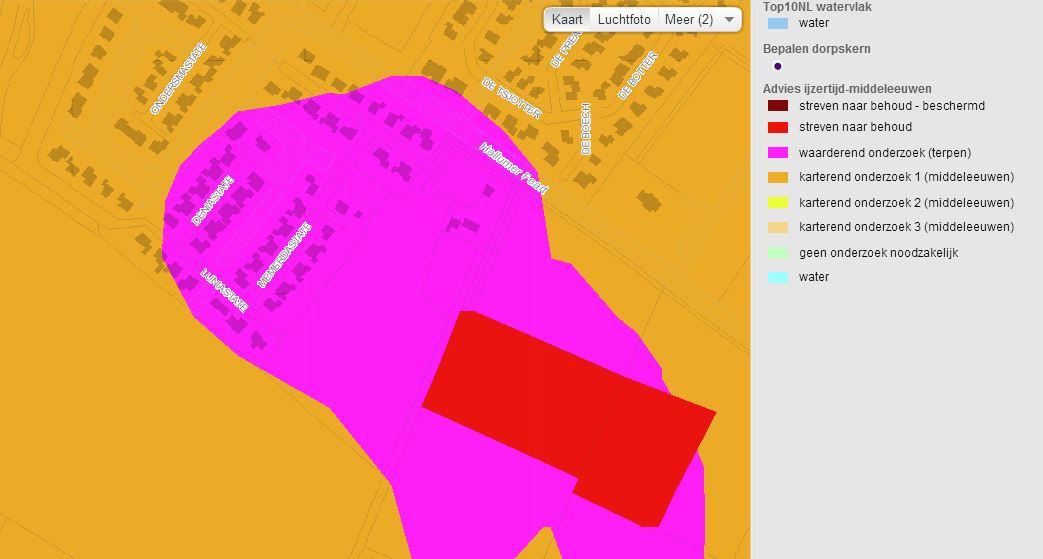Click the Bepalen dorpskern dot symbol
The image size is (1043, 559).
coord(778,66)
